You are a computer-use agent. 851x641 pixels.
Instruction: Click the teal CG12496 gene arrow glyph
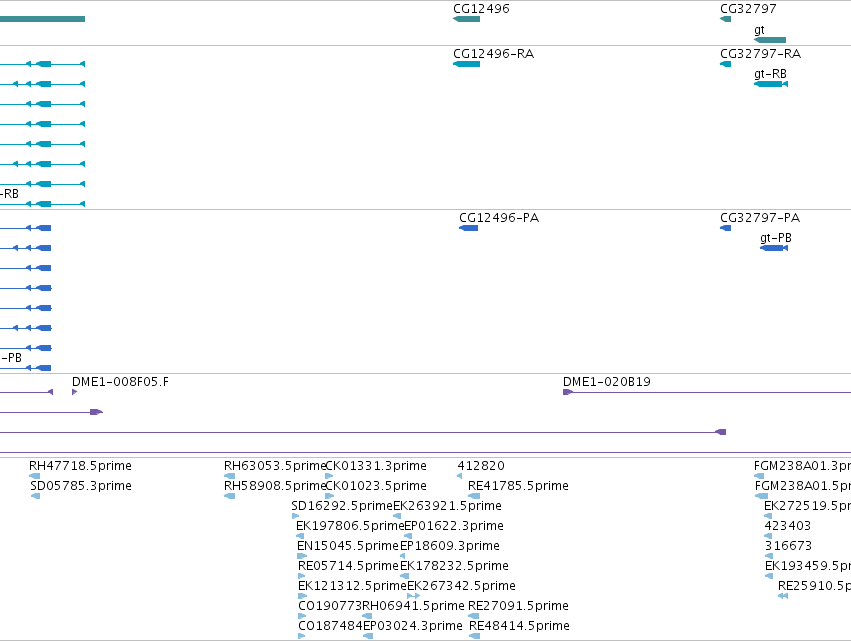pos(466,19)
